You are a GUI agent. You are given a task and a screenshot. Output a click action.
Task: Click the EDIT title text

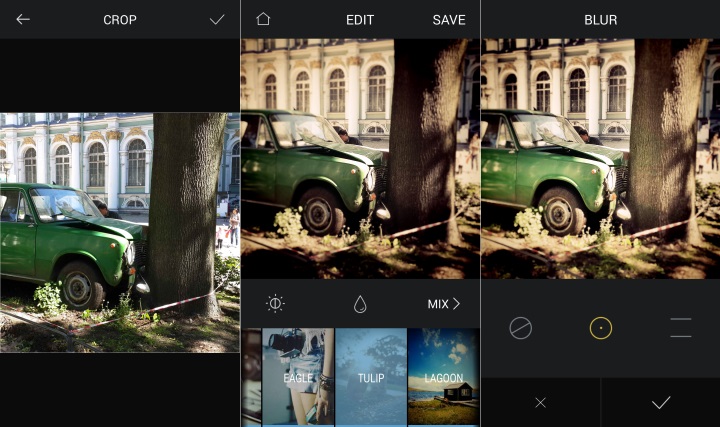(360, 20)
